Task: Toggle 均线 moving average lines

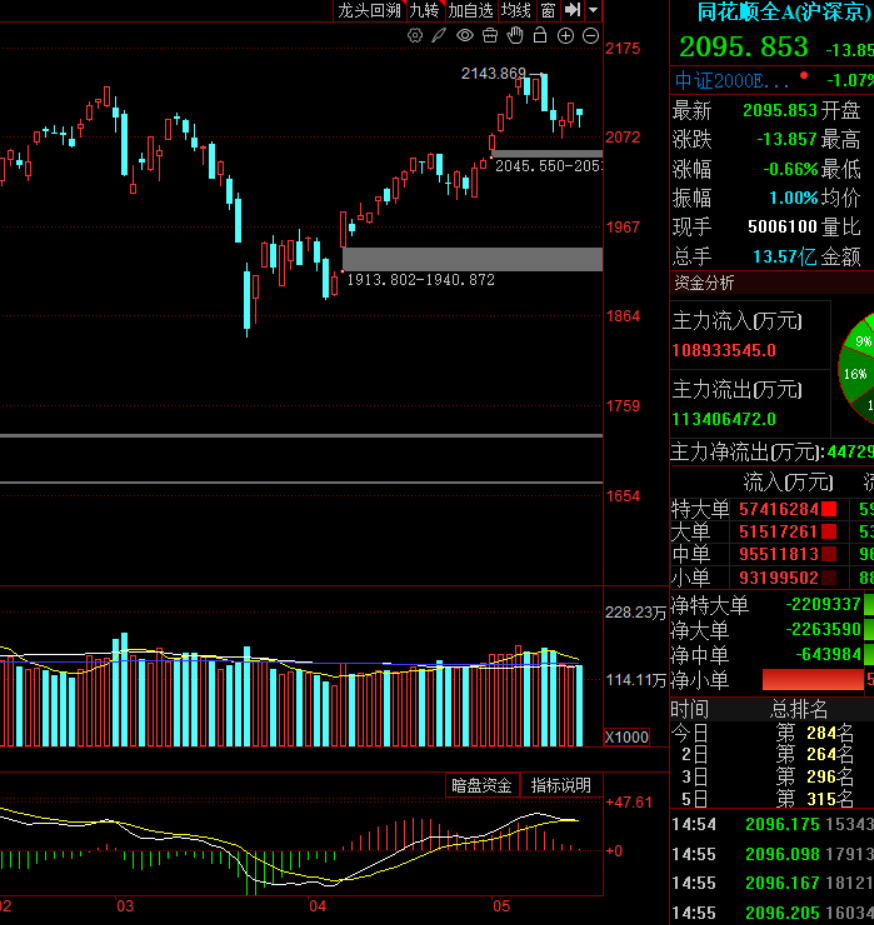Action: (x=516, y=10)
